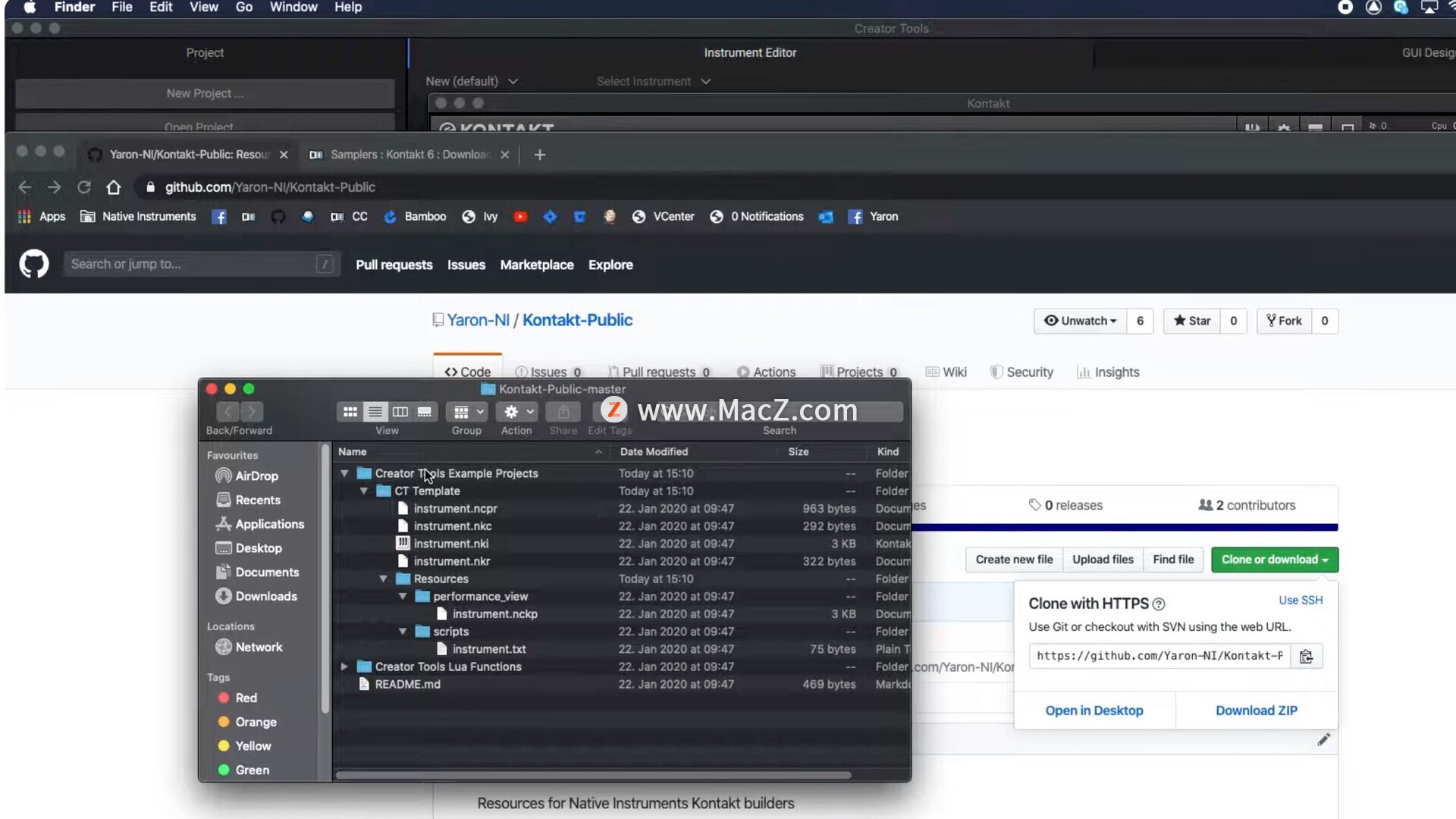Open the Finder Group dropdown
1456x819 pixels.
467,412
